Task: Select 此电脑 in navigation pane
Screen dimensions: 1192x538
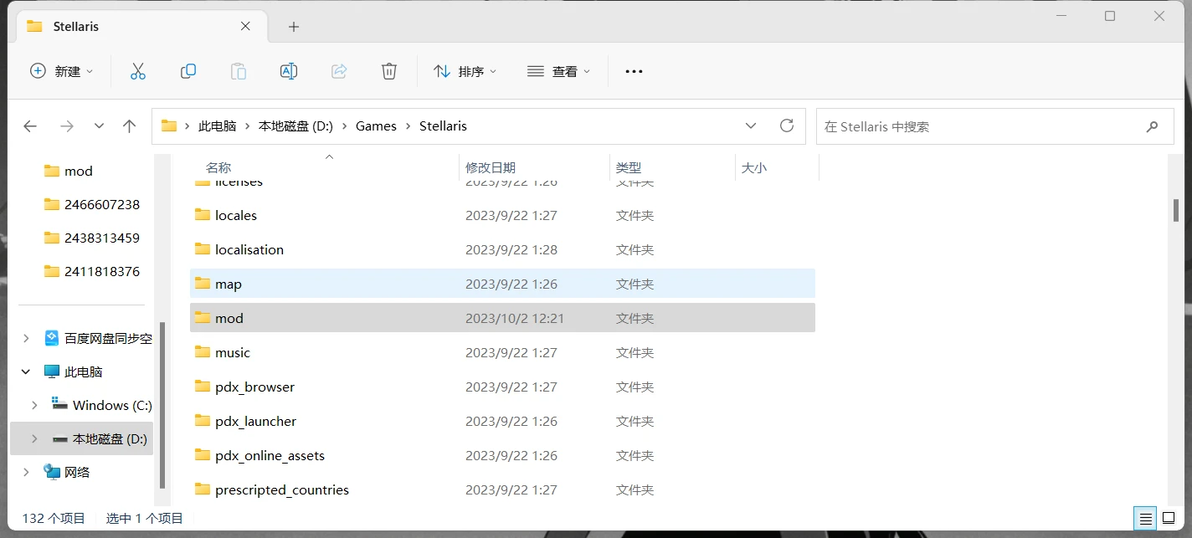Action: 74,372
